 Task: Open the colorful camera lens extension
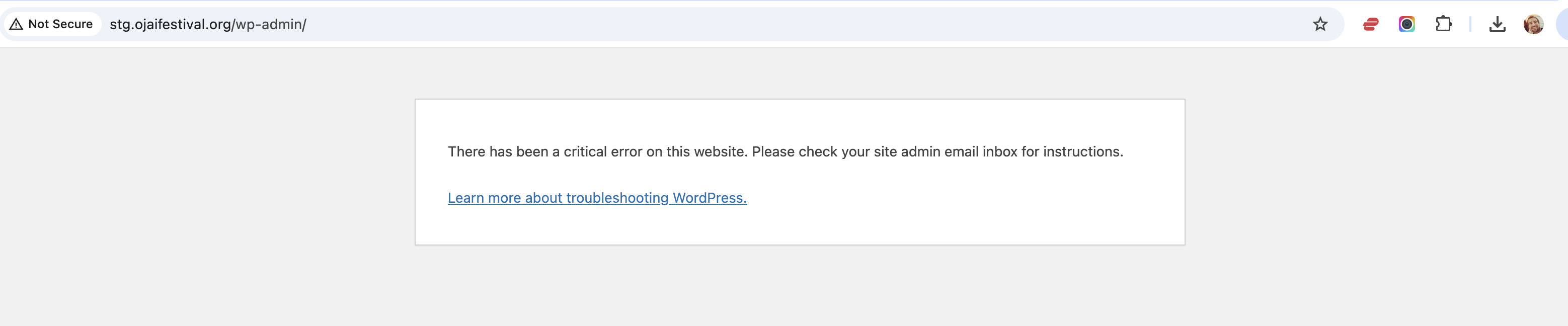tap(1406, 24)
